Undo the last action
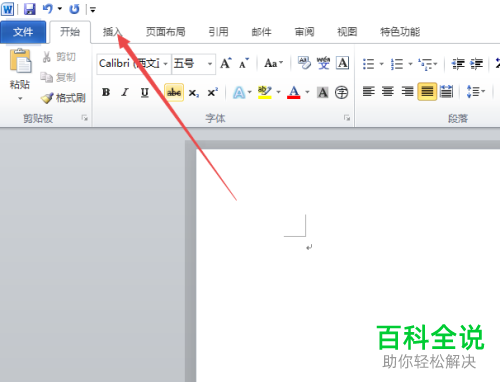Viewport: 500px width, 382px height. click(48, 9)
